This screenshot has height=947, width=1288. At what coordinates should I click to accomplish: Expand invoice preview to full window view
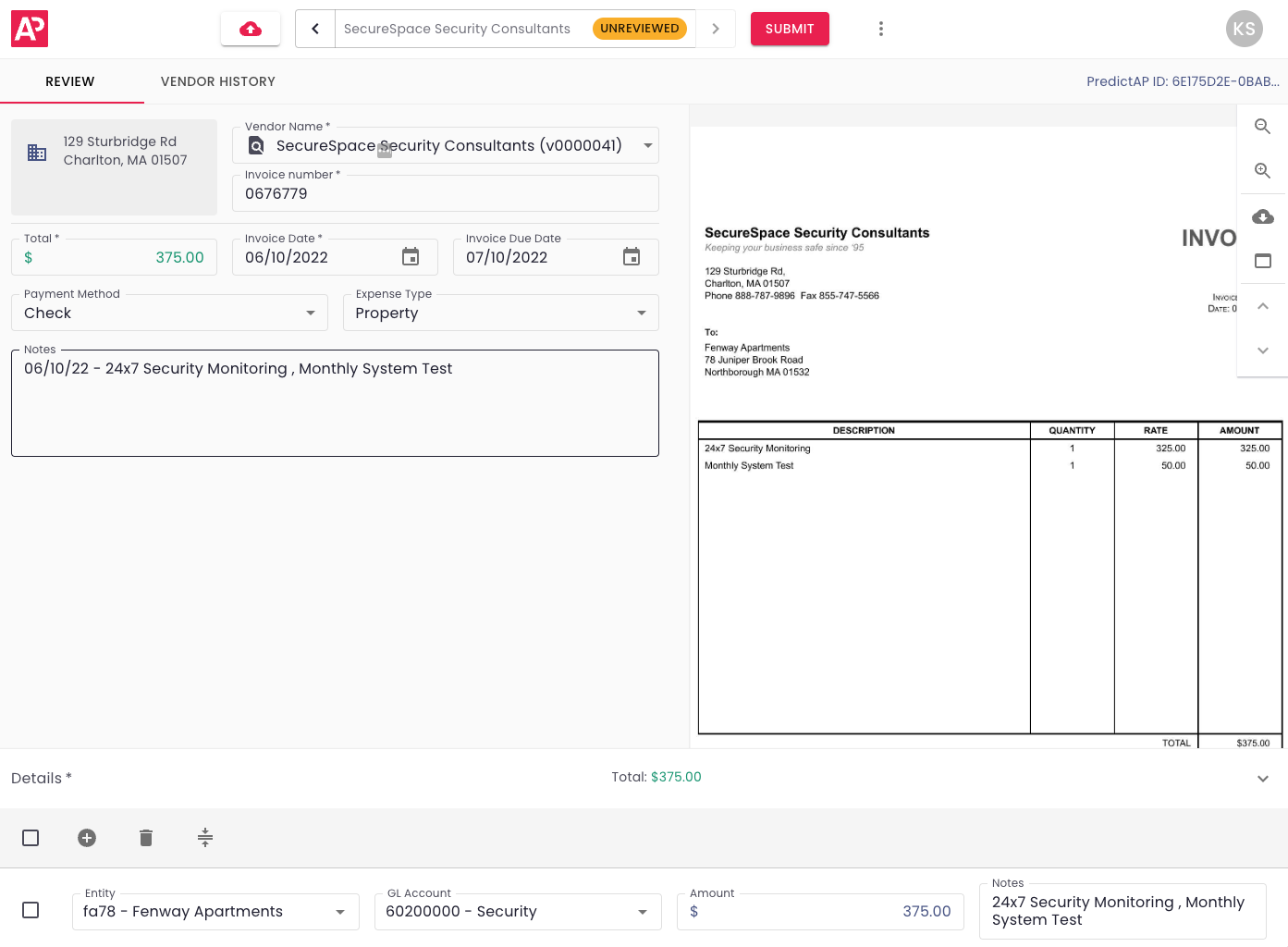[1262, 261]
